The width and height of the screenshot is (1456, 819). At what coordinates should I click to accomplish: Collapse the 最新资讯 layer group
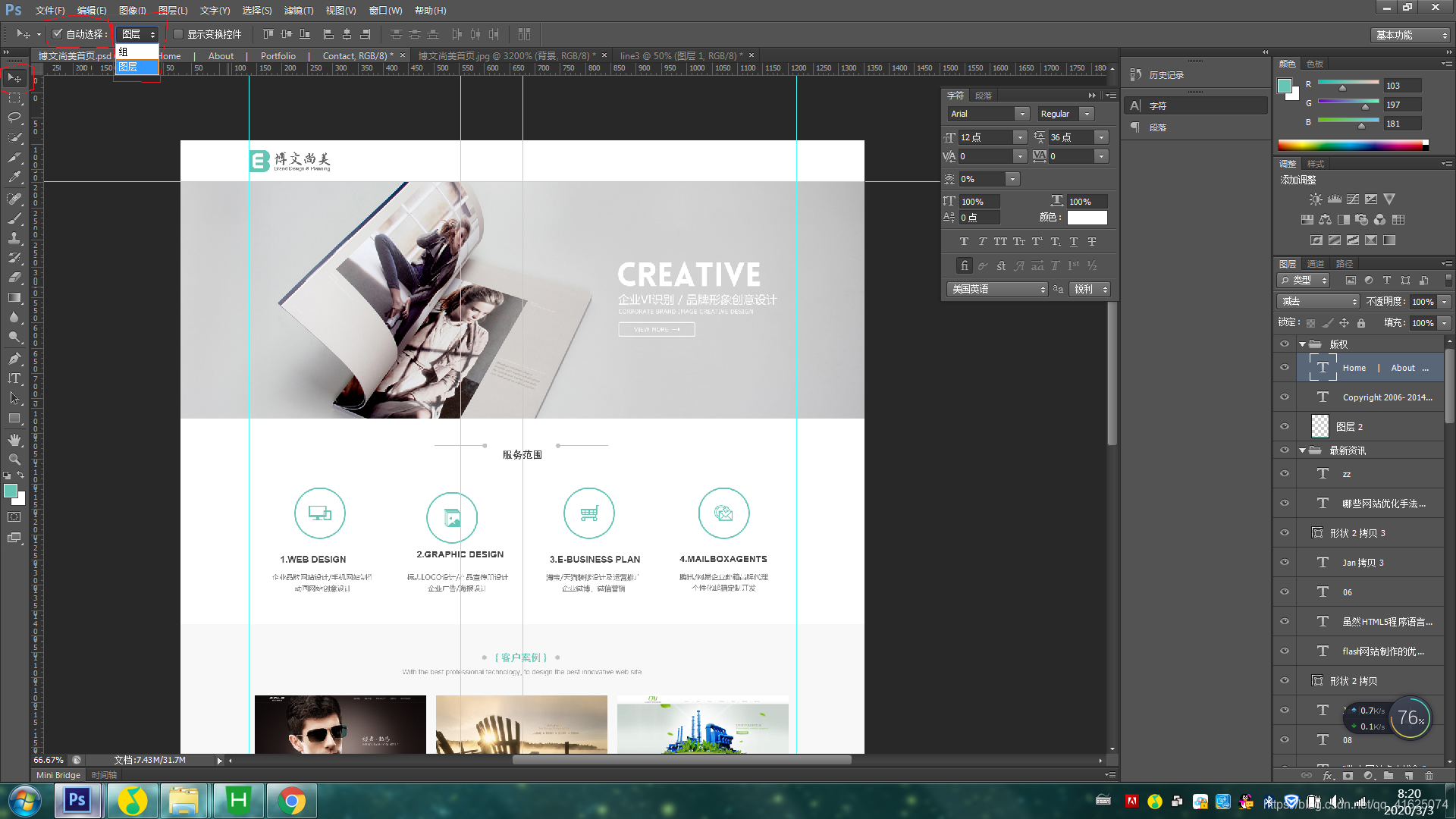click(1303, 450)
